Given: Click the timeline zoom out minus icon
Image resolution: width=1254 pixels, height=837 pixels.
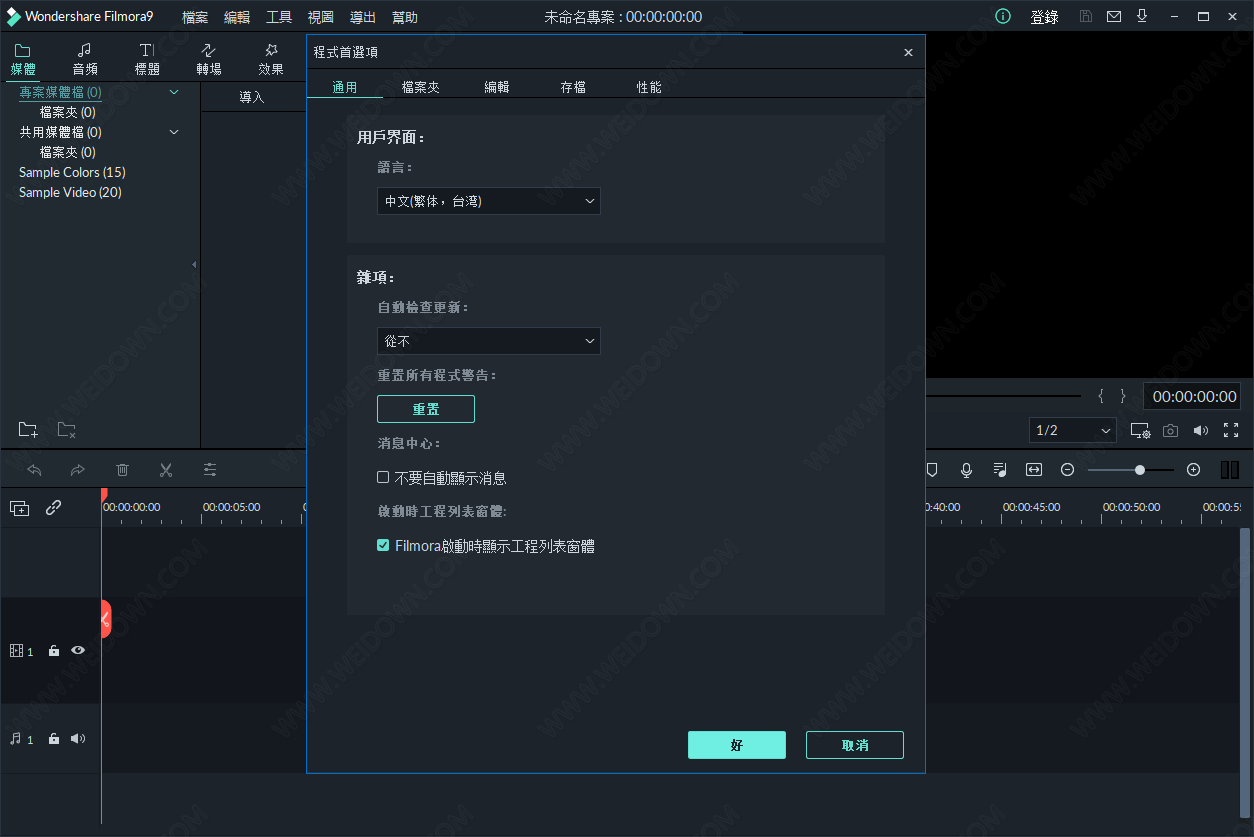Looking at the screenshot, I should click(x=1067, y=469).
